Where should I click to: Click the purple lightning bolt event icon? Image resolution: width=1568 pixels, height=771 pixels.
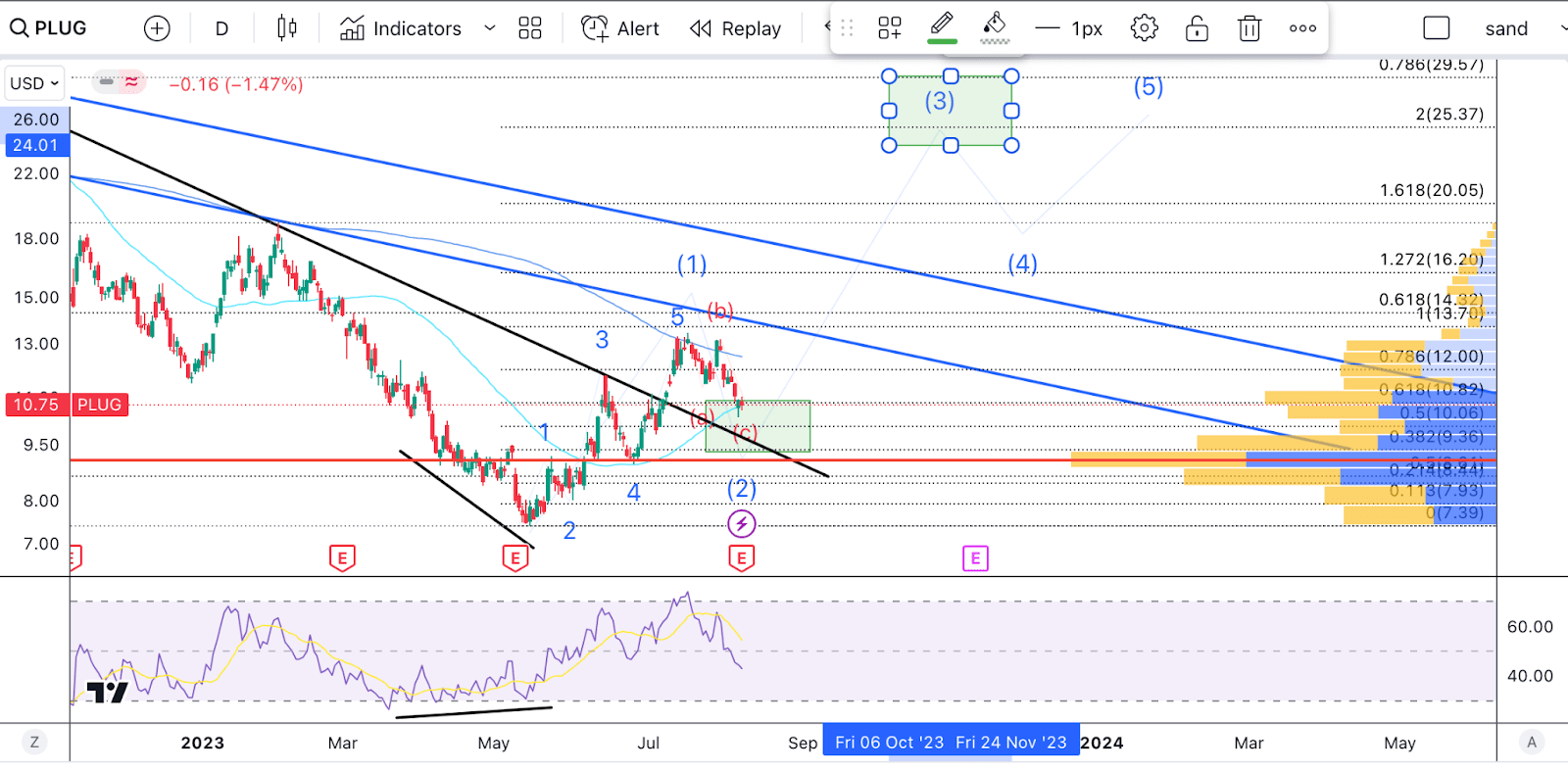click(742, 524)
